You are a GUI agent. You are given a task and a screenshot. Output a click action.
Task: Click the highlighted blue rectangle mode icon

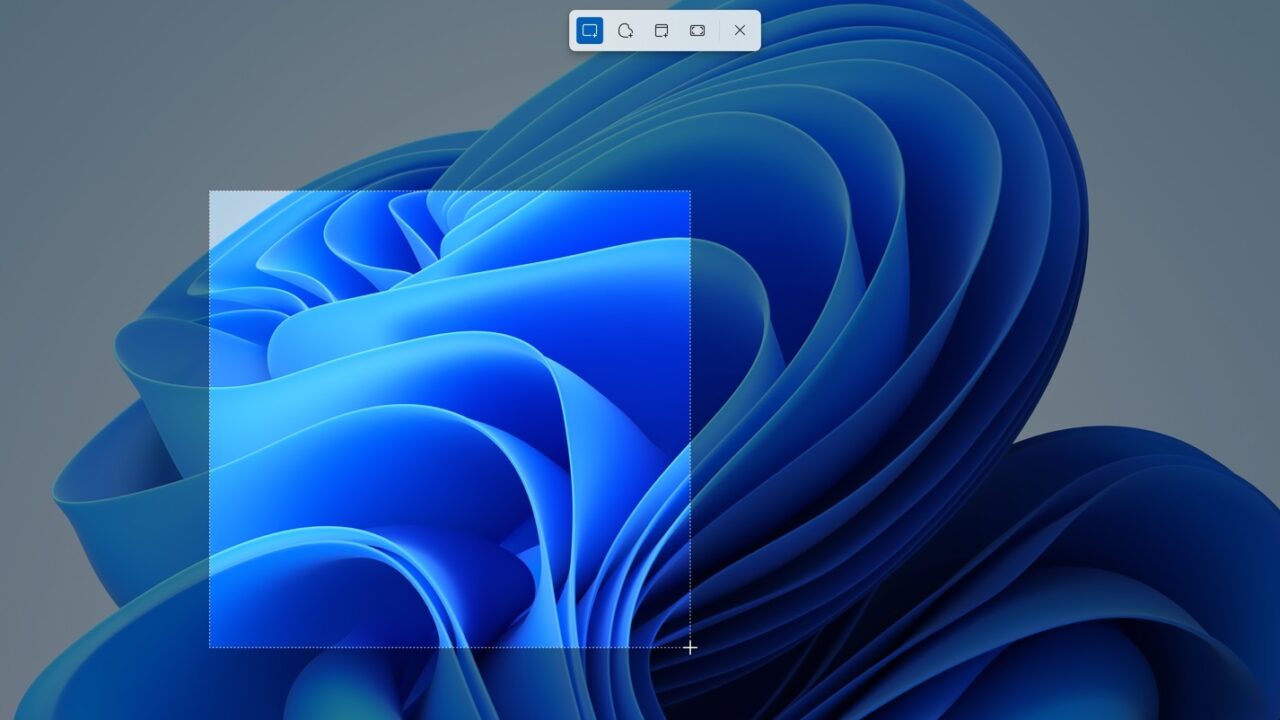[590, 31]
